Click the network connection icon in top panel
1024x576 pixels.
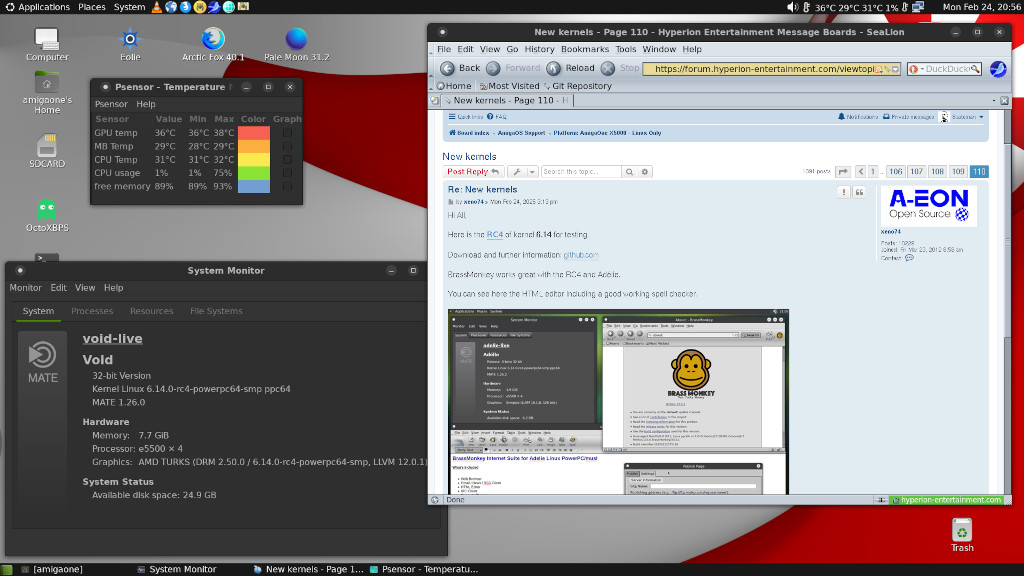pos(918,7)
